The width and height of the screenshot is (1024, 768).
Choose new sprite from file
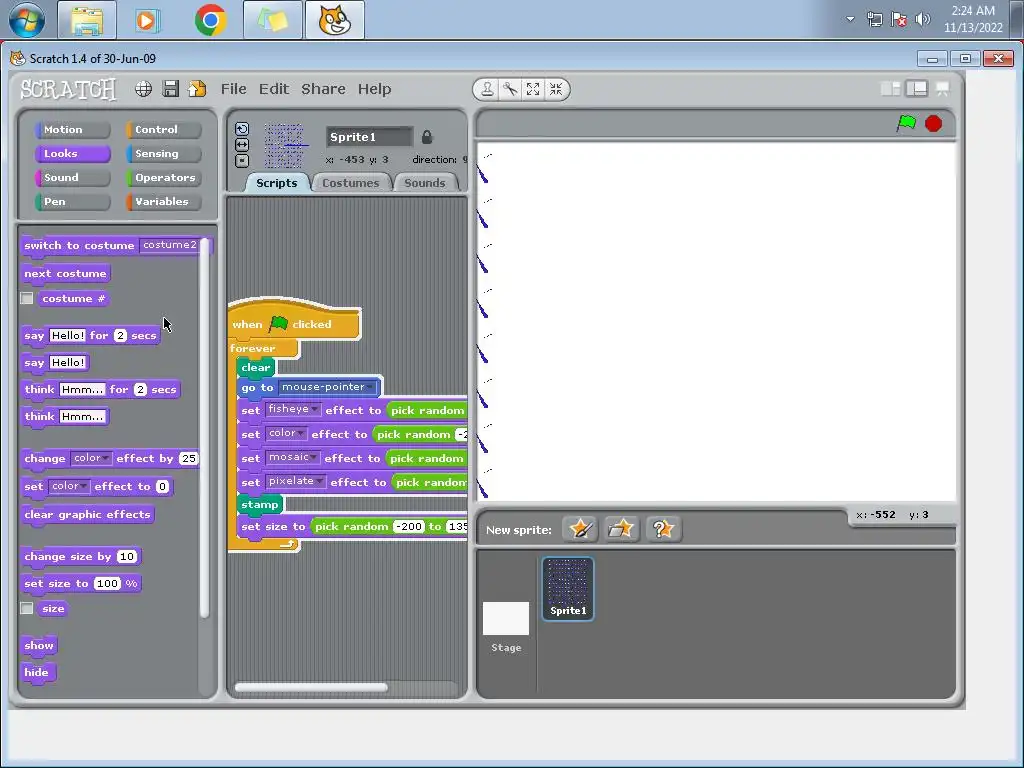pos(621,529)
